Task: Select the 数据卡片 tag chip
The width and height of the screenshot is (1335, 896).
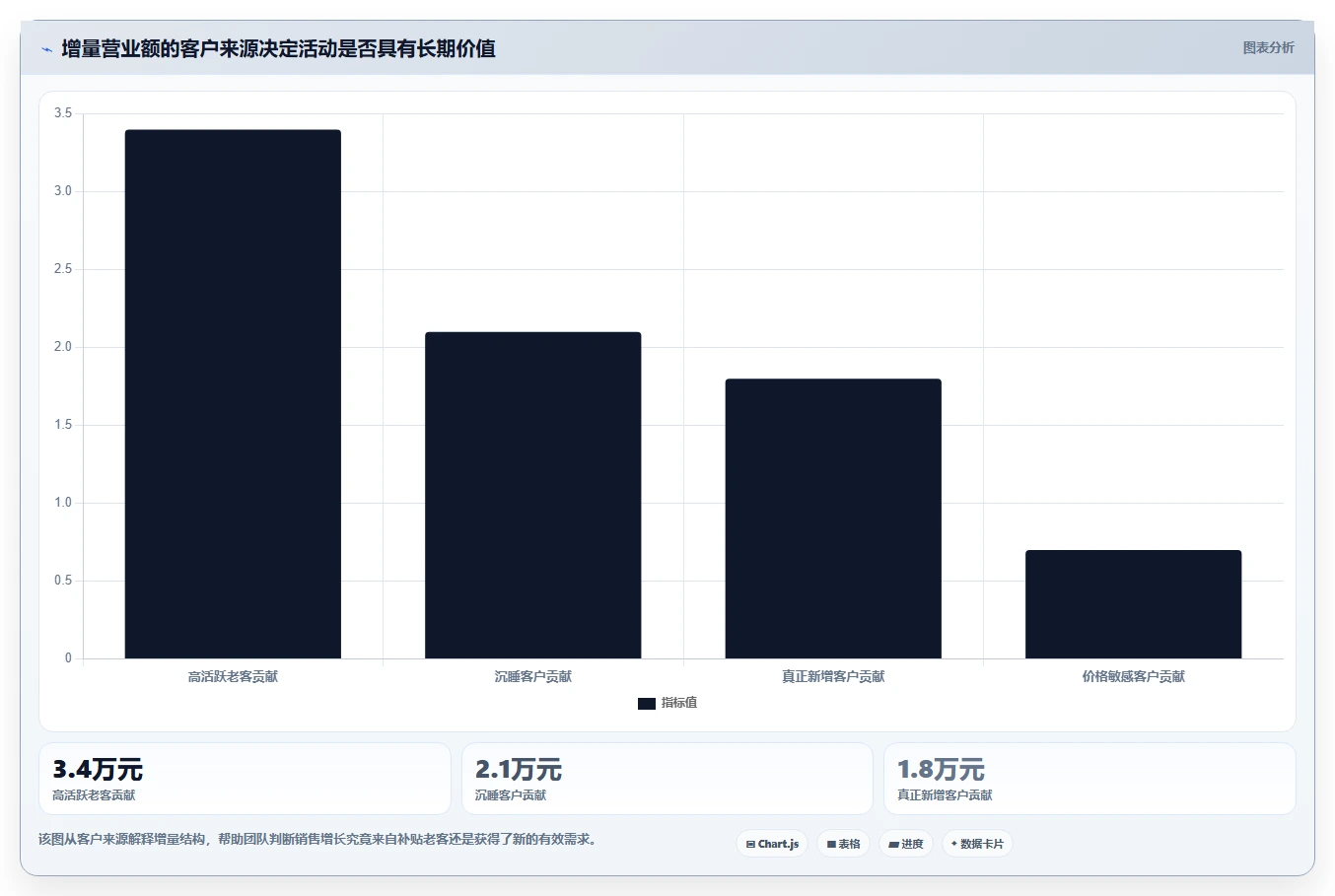Action: point(977,844)
